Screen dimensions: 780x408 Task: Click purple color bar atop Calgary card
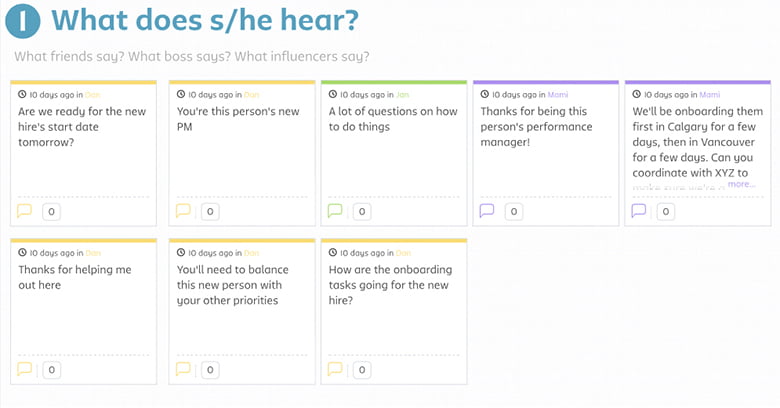699,82
